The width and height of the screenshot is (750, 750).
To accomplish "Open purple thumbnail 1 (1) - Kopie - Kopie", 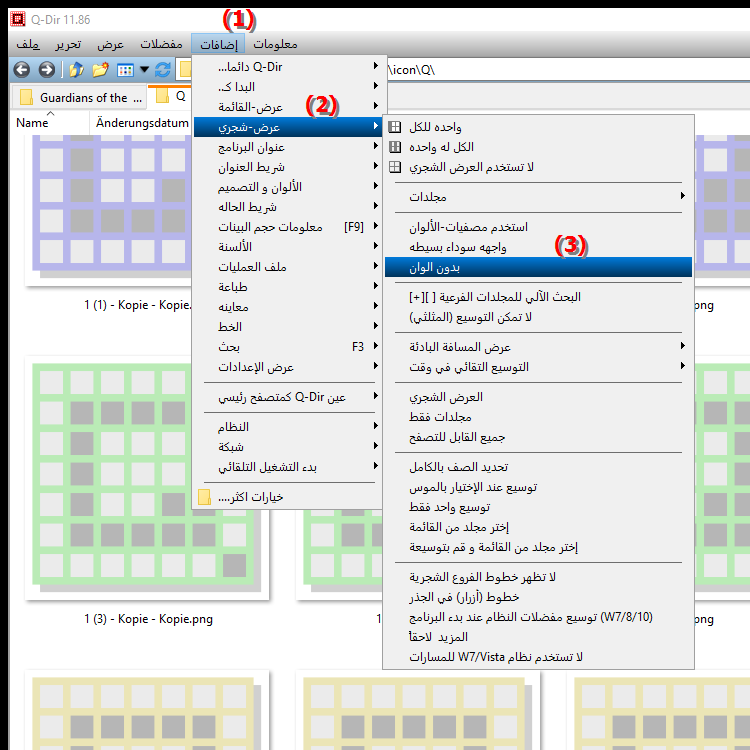I will click(x=109, y=210).
